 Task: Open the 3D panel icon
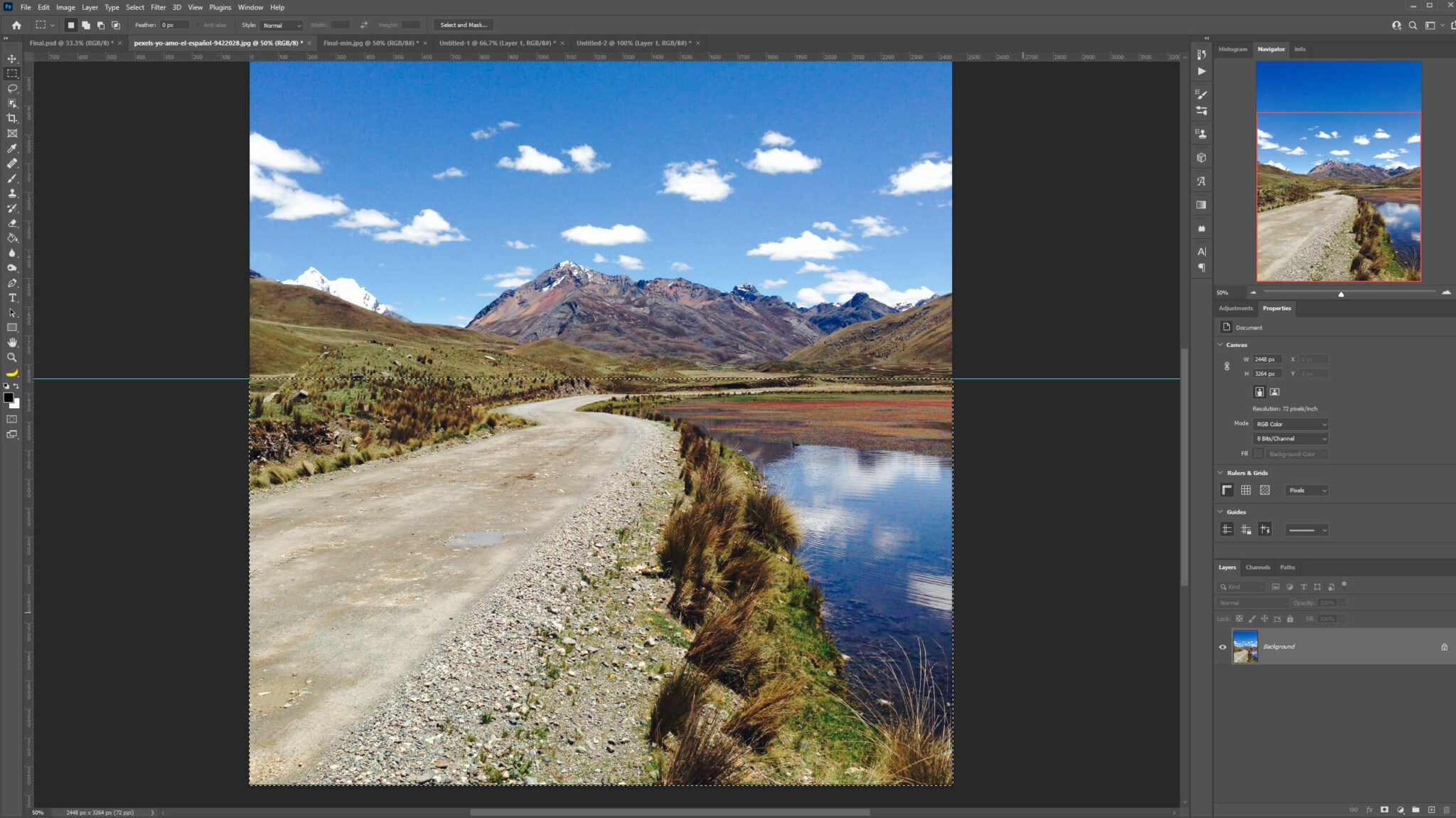tap(1201, 158)
